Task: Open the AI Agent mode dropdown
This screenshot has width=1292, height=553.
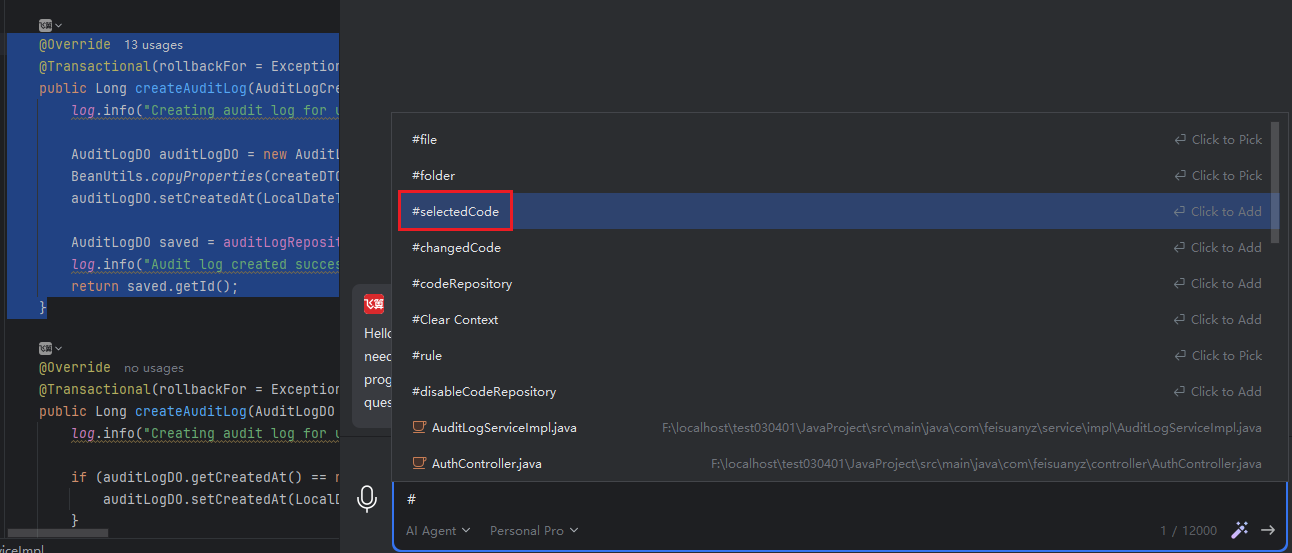Action: click(x=438, y=531)
